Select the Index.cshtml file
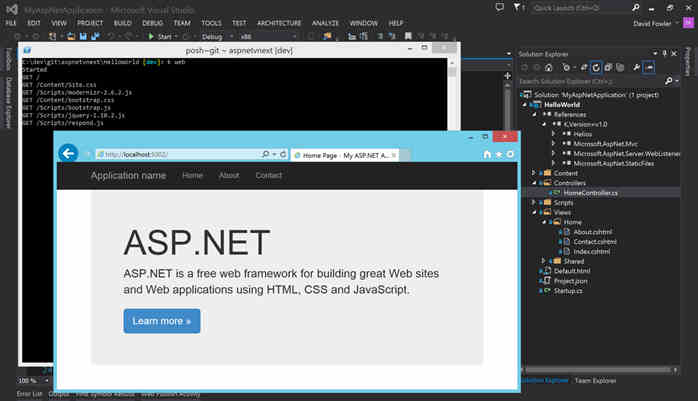 coord(591,251)
